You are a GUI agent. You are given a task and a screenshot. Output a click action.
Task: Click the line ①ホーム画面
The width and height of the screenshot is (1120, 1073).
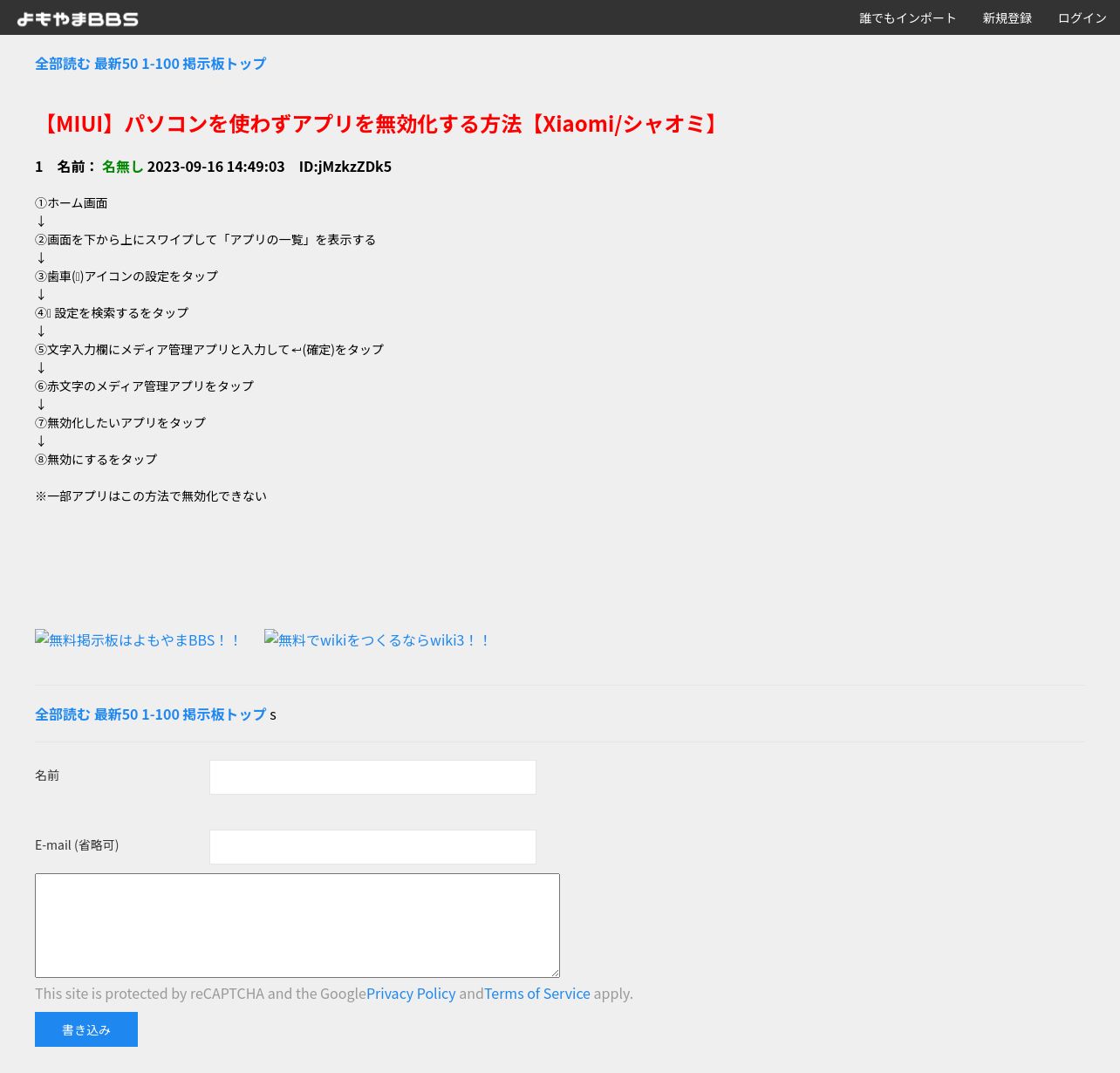(72, 203)
